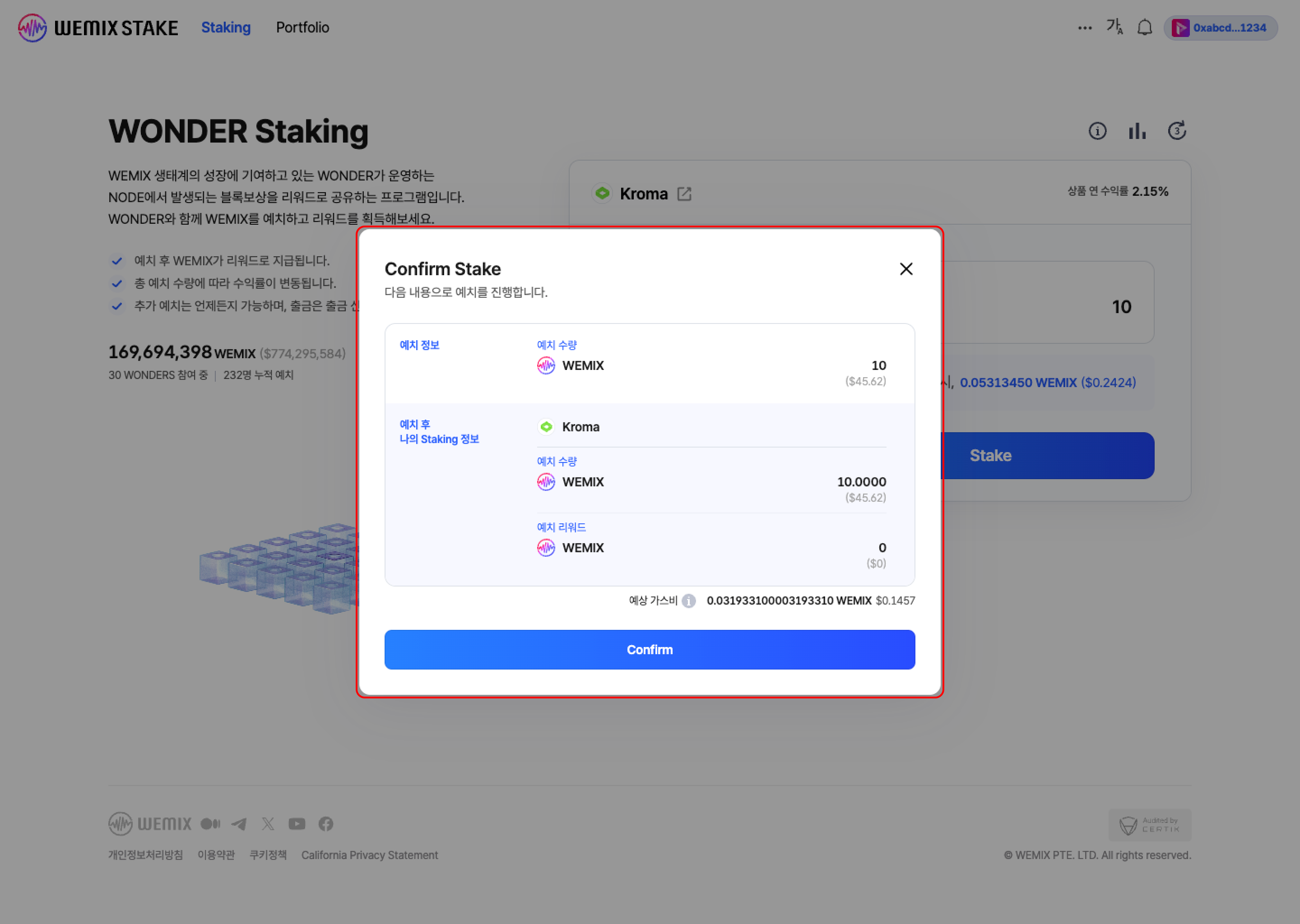
Task: Click the Stake button
Action: click(1047, 456)
